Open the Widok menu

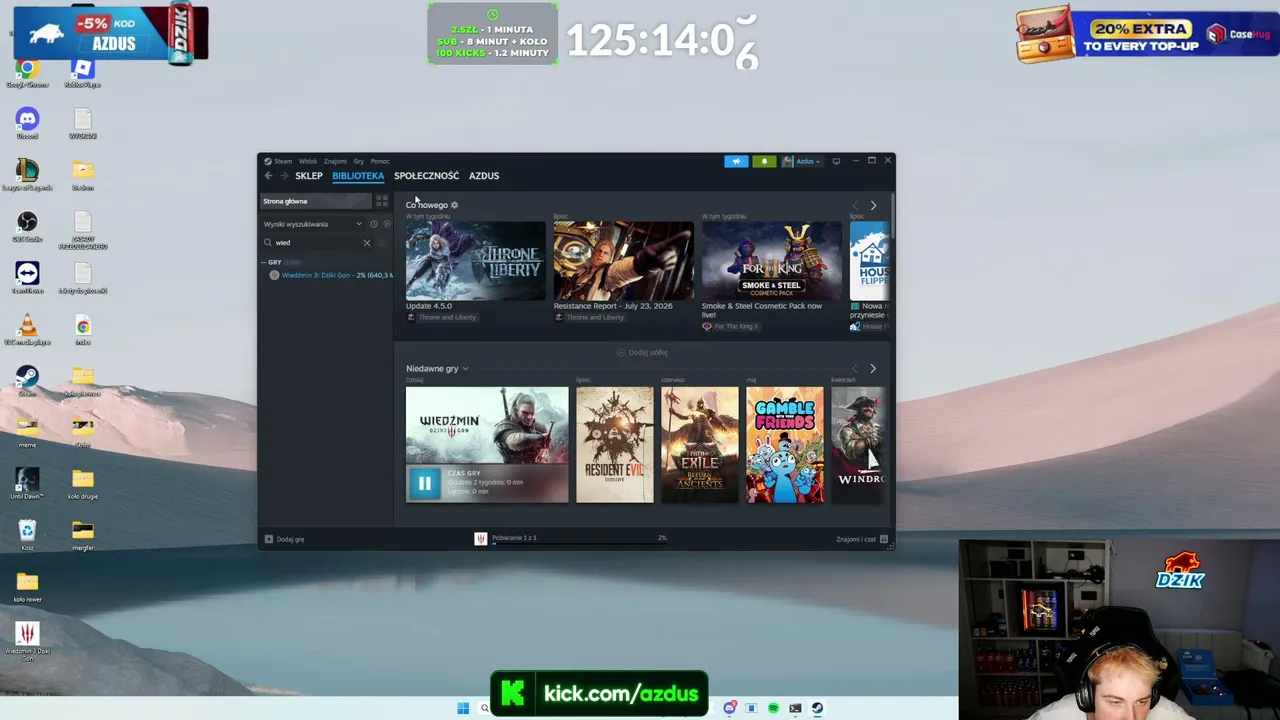point(308,161)
